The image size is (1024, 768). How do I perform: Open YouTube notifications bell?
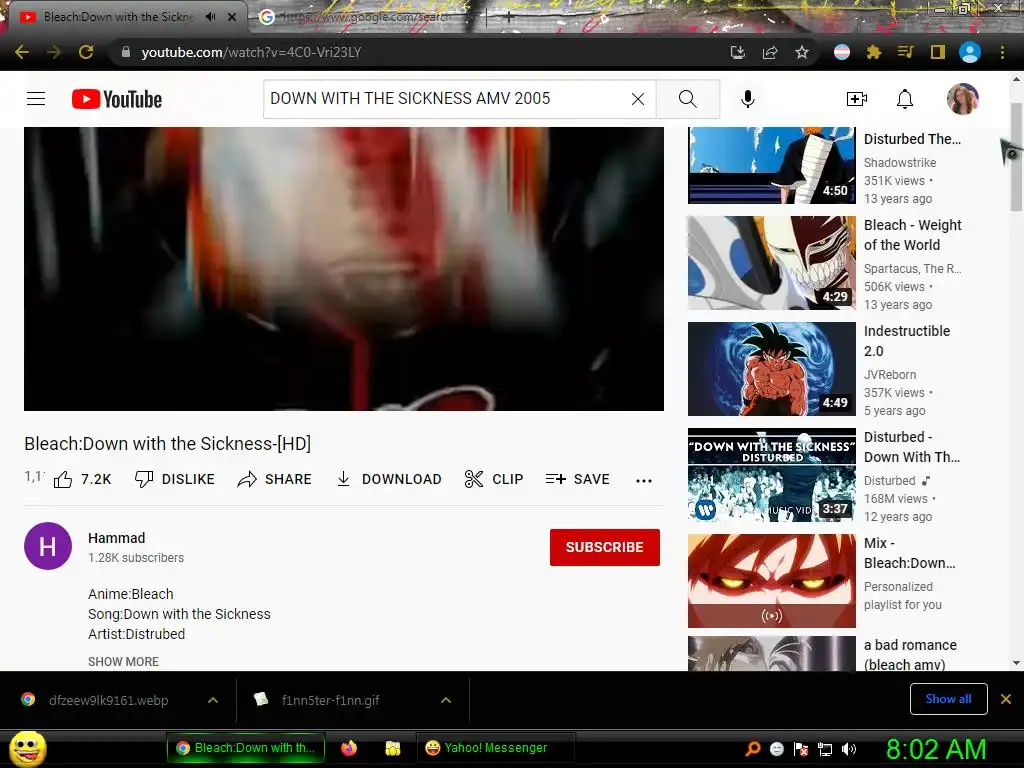(x=904, y=99)
